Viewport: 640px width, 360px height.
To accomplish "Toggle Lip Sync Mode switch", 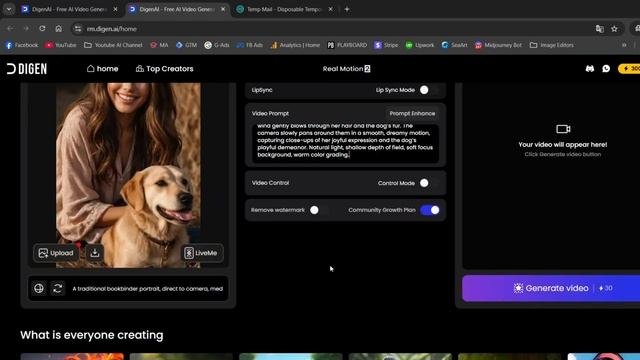I will [429, 90].
